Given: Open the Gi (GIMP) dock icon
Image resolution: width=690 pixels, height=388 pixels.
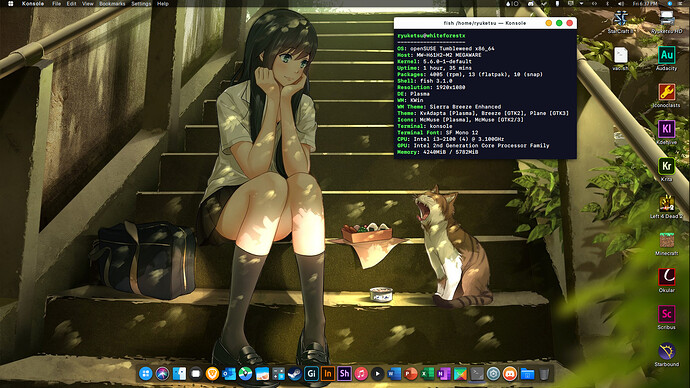Looking at the screenshot, I should (312, 374).
